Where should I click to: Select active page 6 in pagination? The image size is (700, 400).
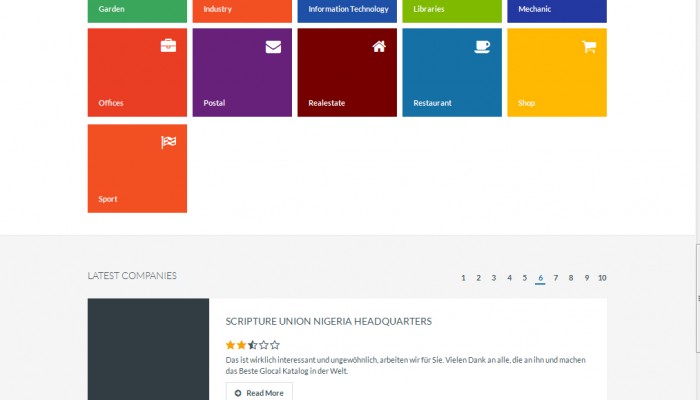pos(540,278)
